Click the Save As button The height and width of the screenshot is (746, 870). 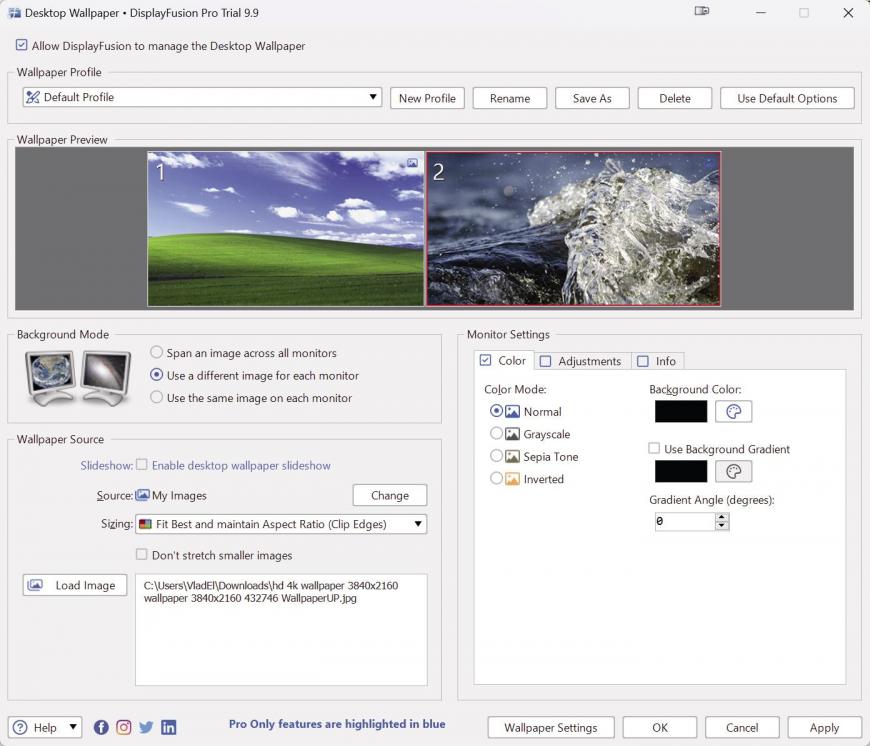(592, 98)
